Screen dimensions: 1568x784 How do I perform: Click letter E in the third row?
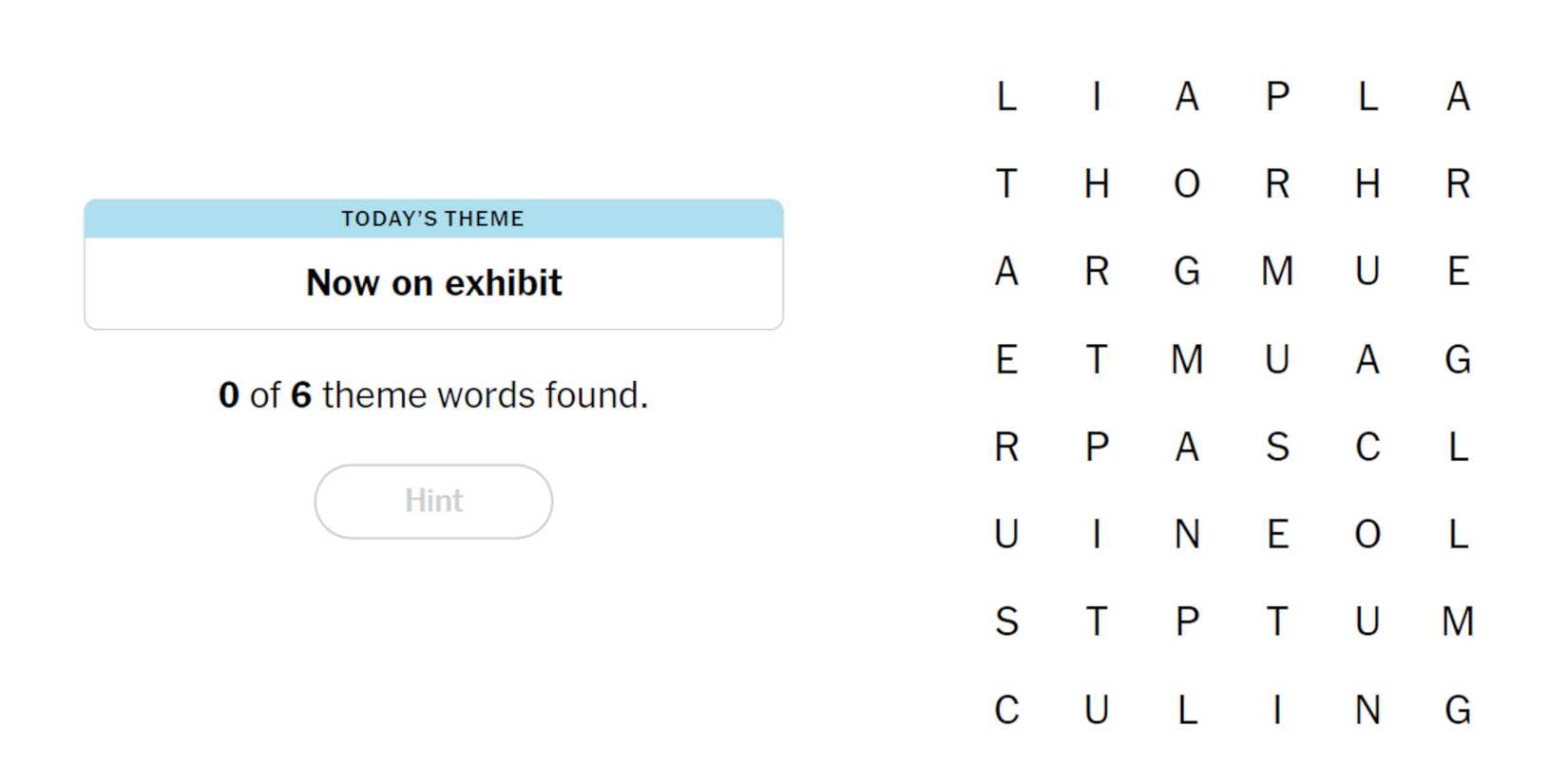(x=1458, y=272)
